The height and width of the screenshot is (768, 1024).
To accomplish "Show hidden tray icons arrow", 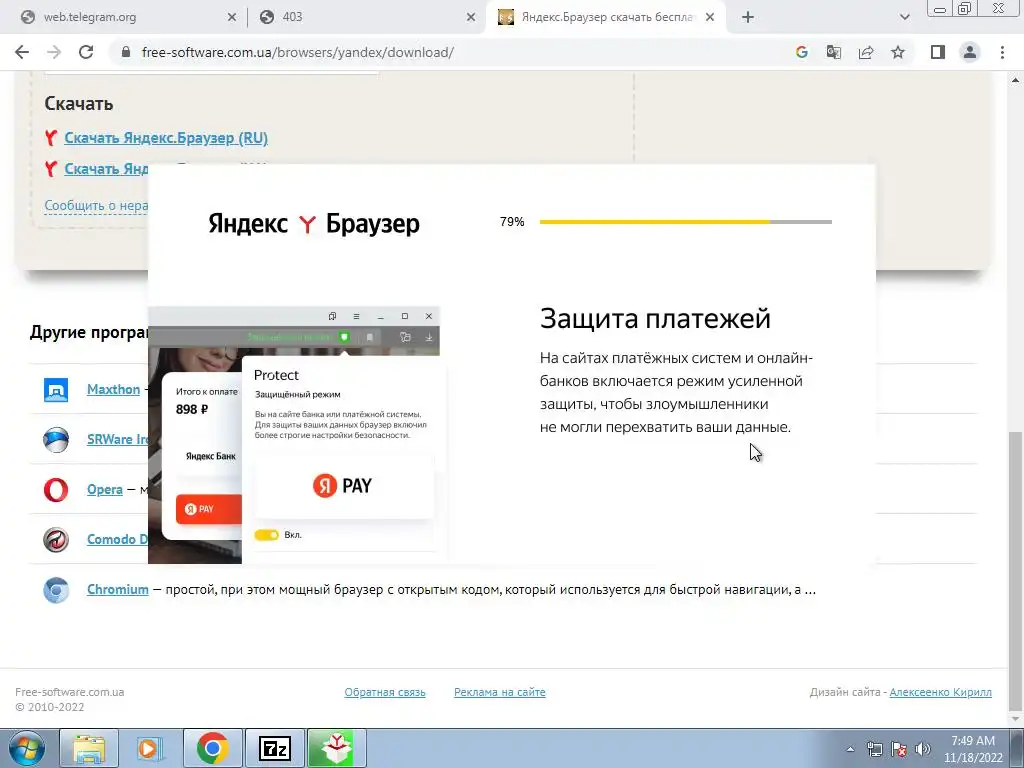I will point(850,749).
